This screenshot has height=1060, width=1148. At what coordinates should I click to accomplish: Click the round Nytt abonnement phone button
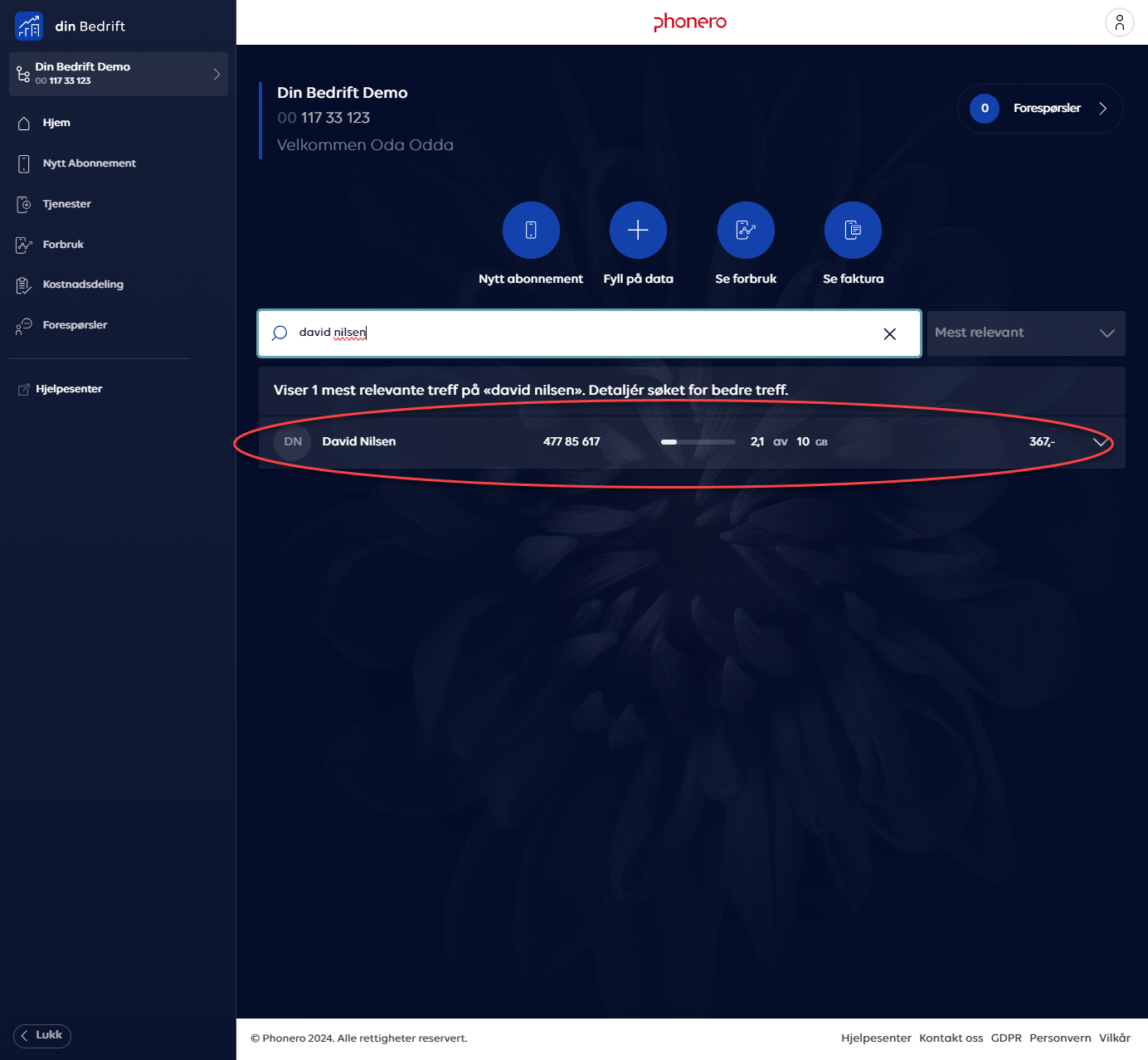click(x=531, y=230)
